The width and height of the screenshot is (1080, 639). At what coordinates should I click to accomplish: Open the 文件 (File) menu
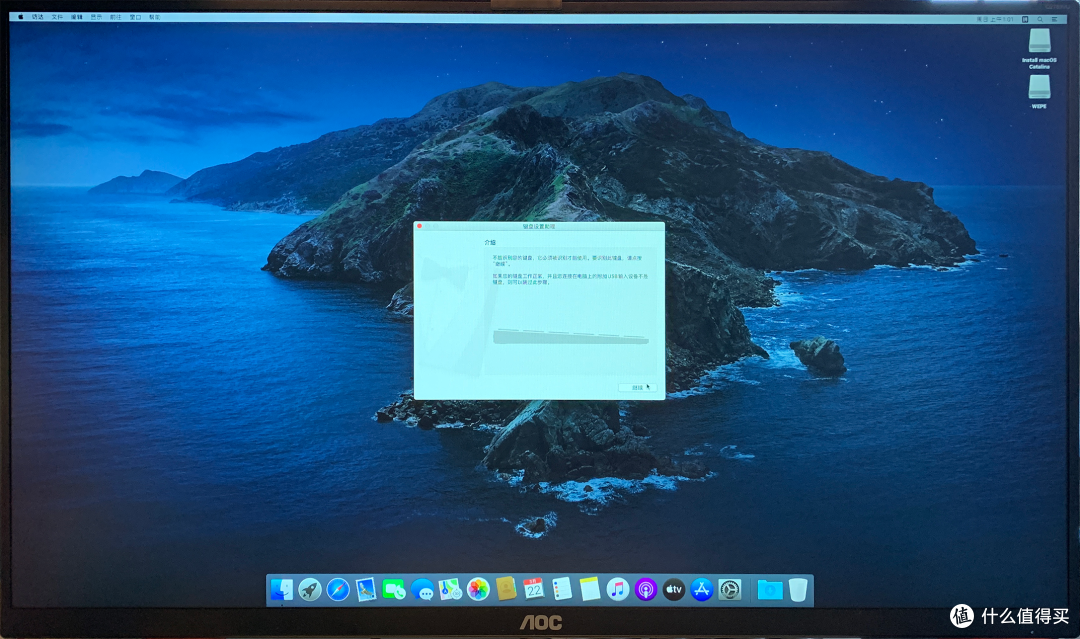(x=57, y=17)
